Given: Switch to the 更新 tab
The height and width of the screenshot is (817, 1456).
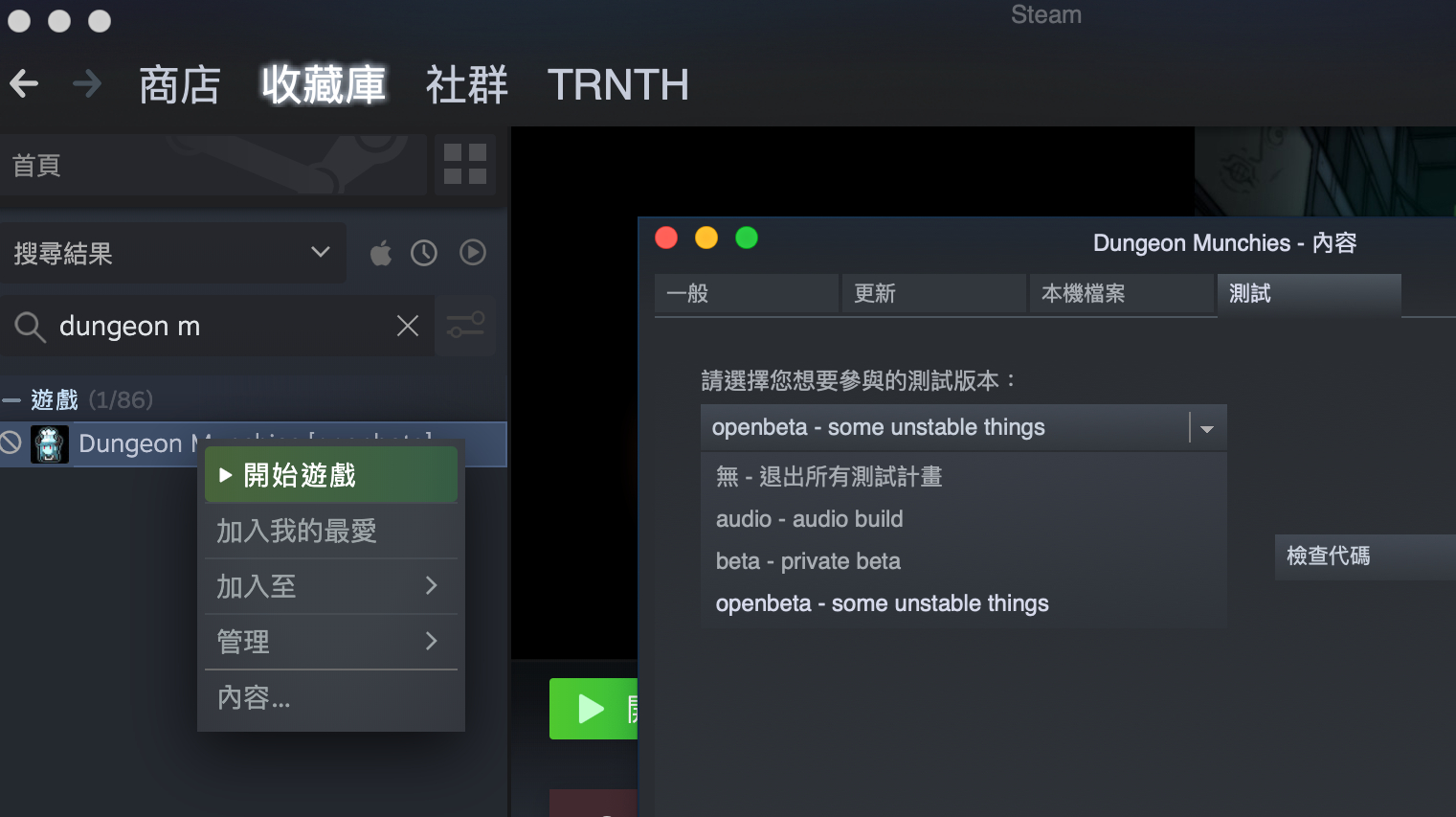Looking at the screenshot, I should pyautogui.click(x=934, y=294).
